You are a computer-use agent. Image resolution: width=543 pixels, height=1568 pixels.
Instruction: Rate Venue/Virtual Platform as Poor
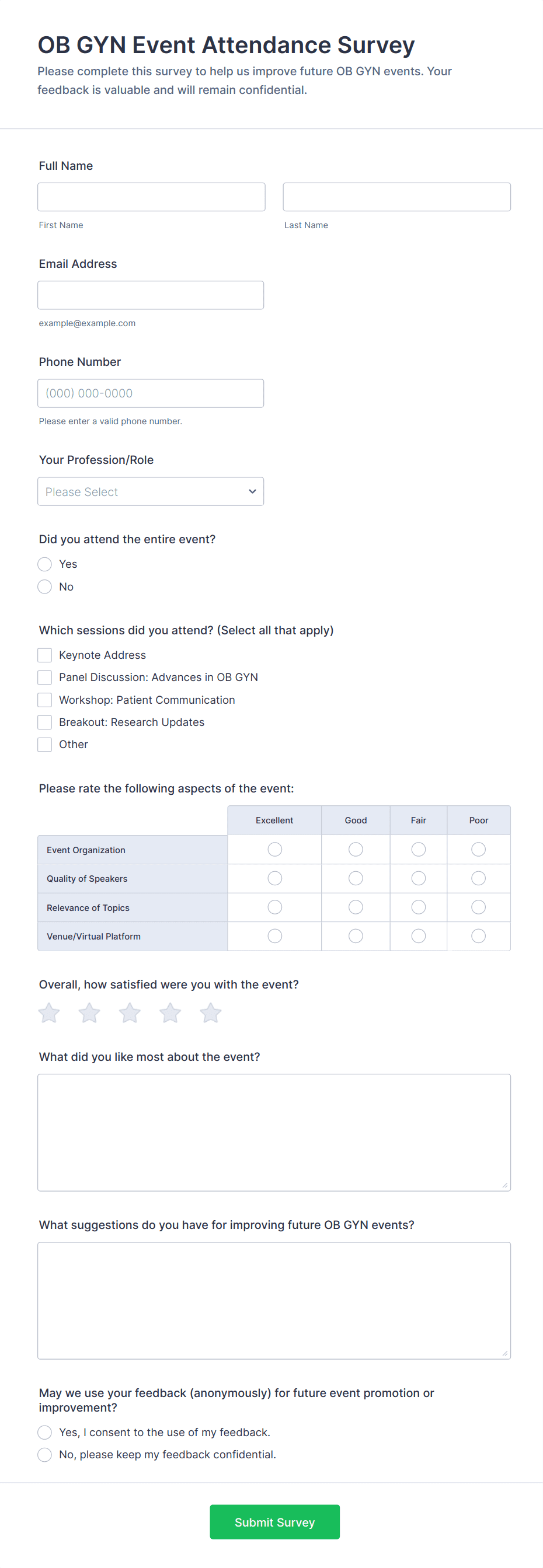click(478, 935)
